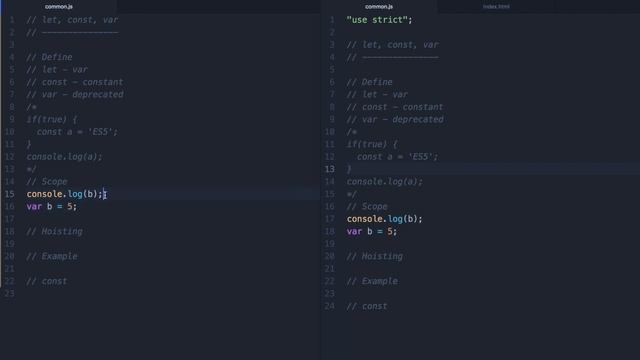Click console.log(a); in right pane

tap(384, 182)
